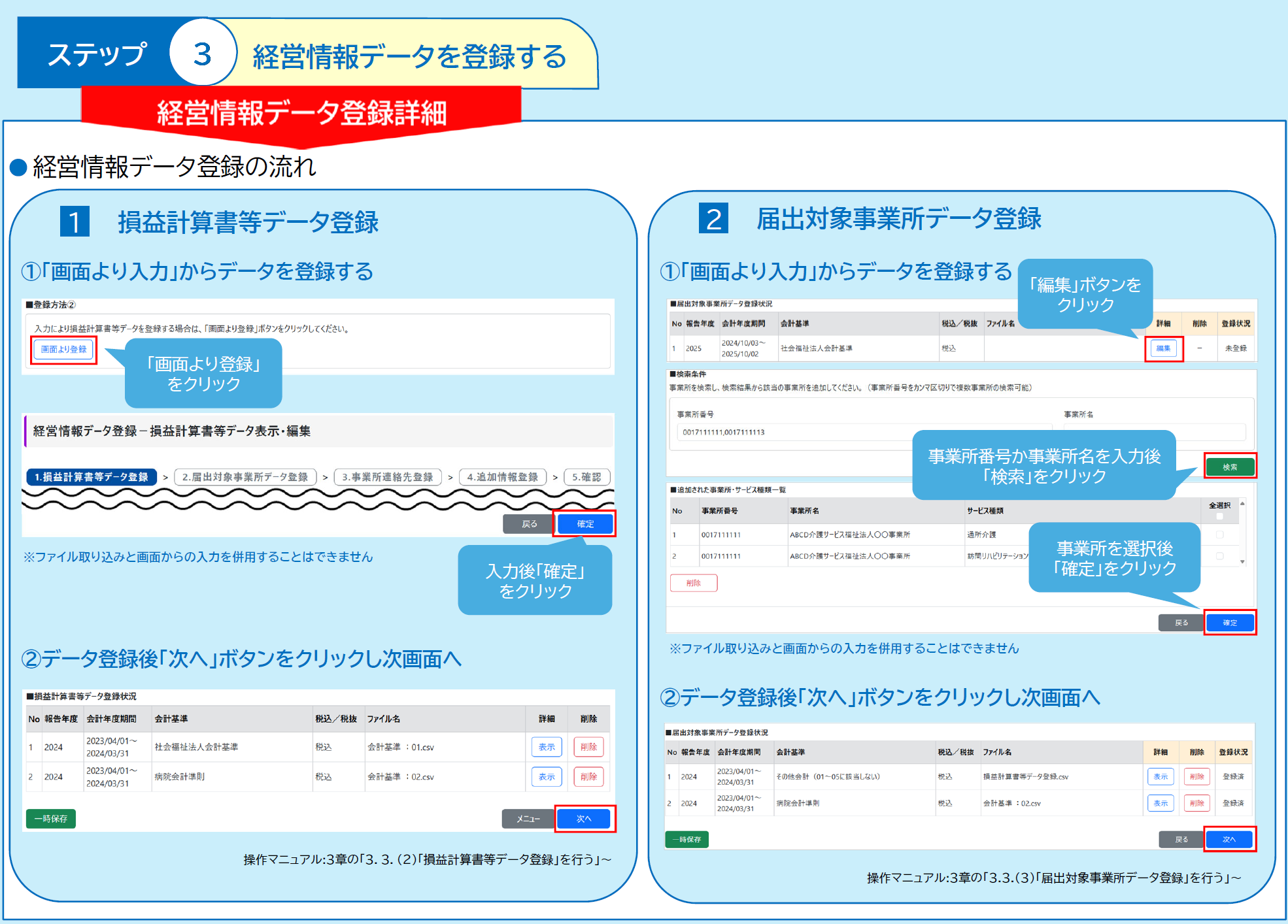Click the 未登録 status cell

pos(1236,348)
